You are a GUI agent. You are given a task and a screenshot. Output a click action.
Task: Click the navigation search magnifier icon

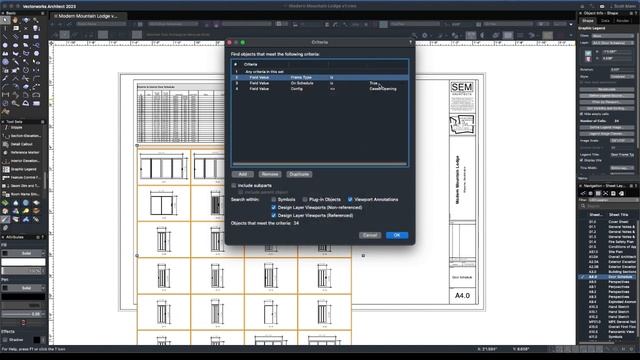pyautogui.click(x=583, y=207)
